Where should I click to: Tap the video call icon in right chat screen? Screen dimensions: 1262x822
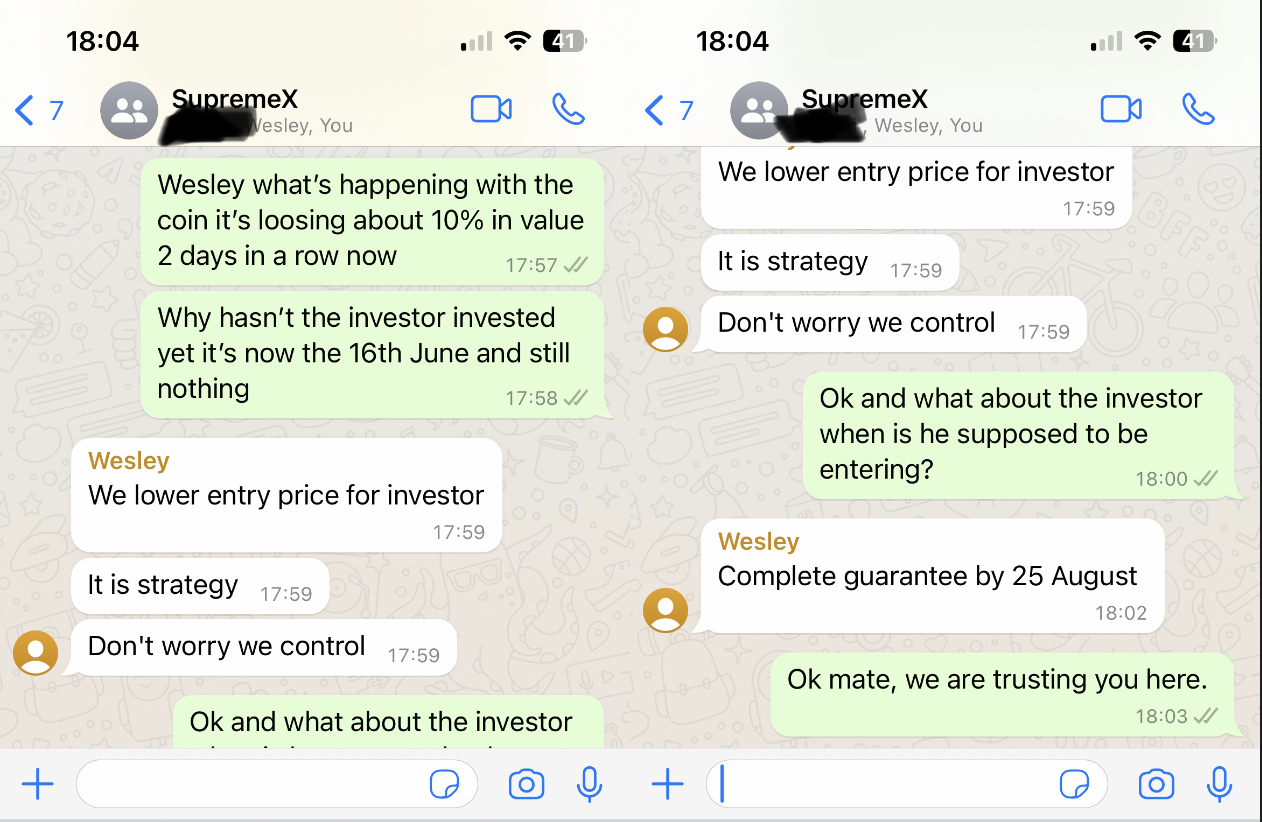(1121, 109)
